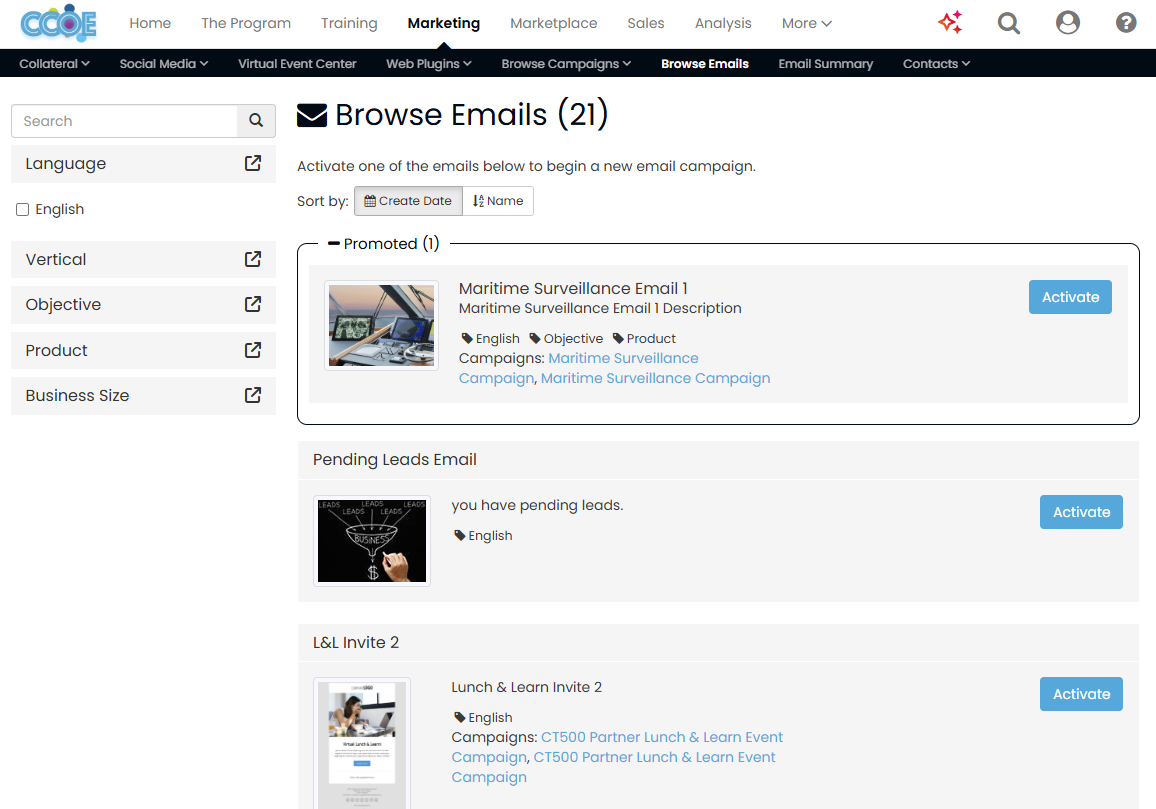Screen dimensions: 1156x809
Task: Expand the Business Size filter header
Action: [x=143, y=396]
